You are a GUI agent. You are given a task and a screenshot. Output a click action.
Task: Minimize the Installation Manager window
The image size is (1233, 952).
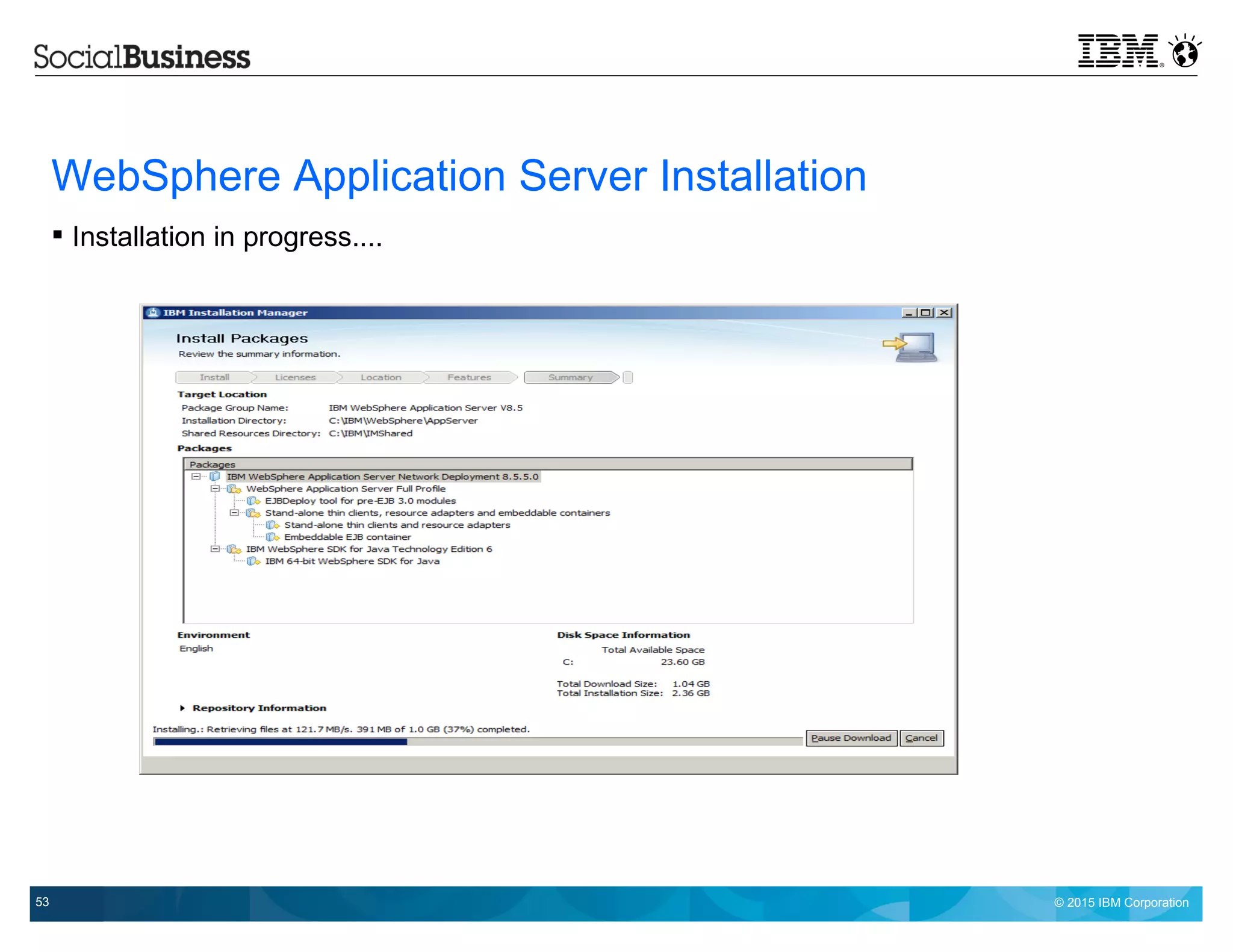[909, 312]
